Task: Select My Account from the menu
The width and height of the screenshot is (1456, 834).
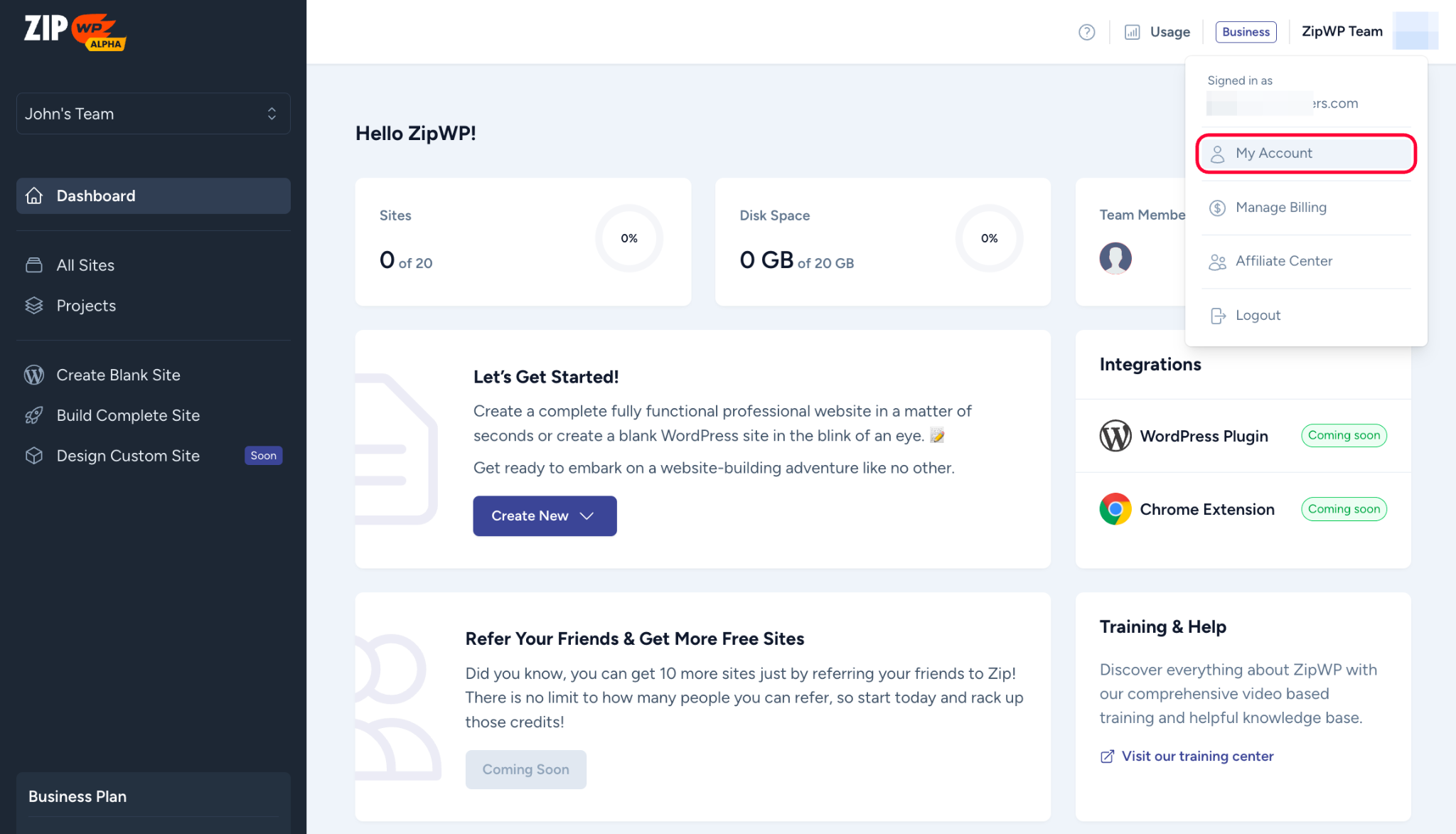Action: click(1306, 154)
